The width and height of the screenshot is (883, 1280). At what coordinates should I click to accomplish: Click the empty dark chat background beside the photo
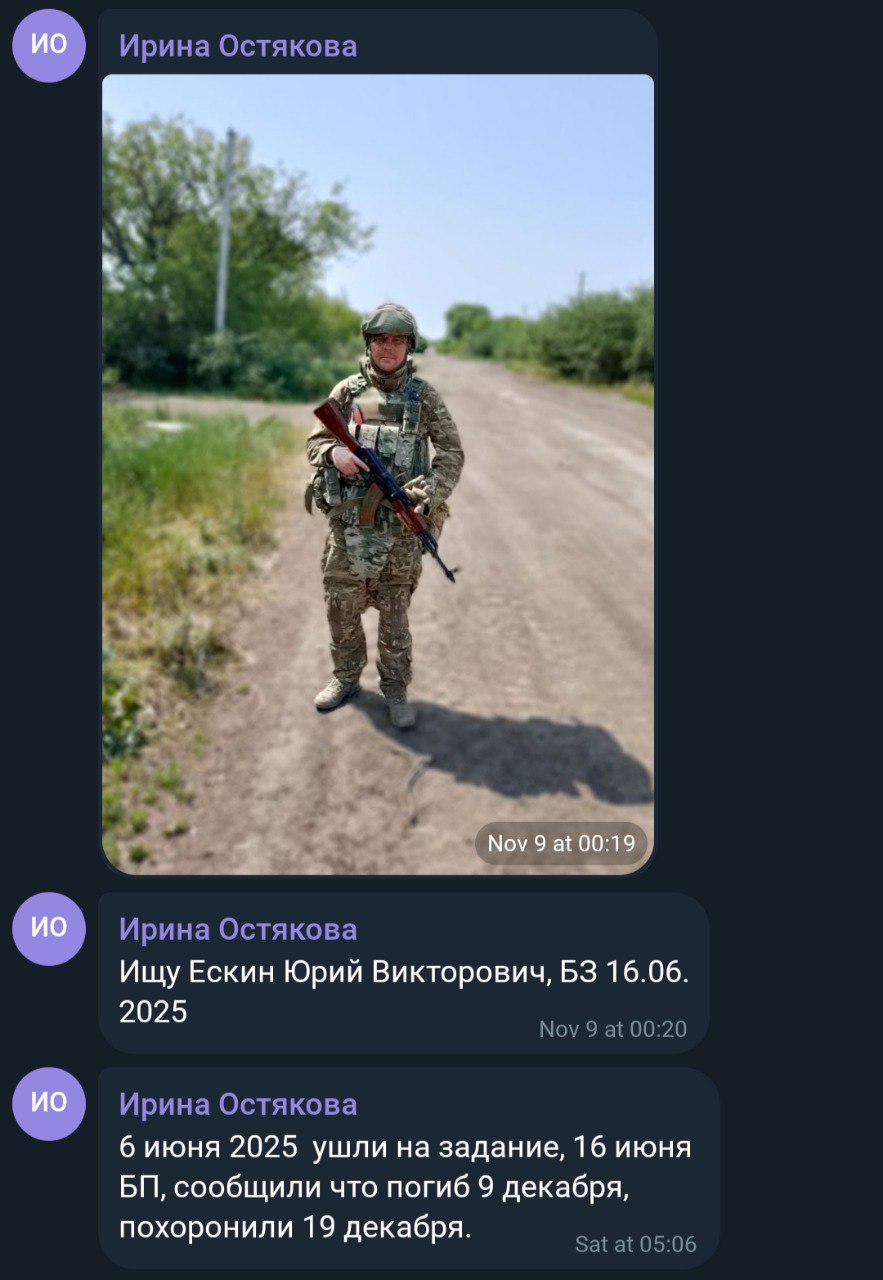[x=770, y=450]
